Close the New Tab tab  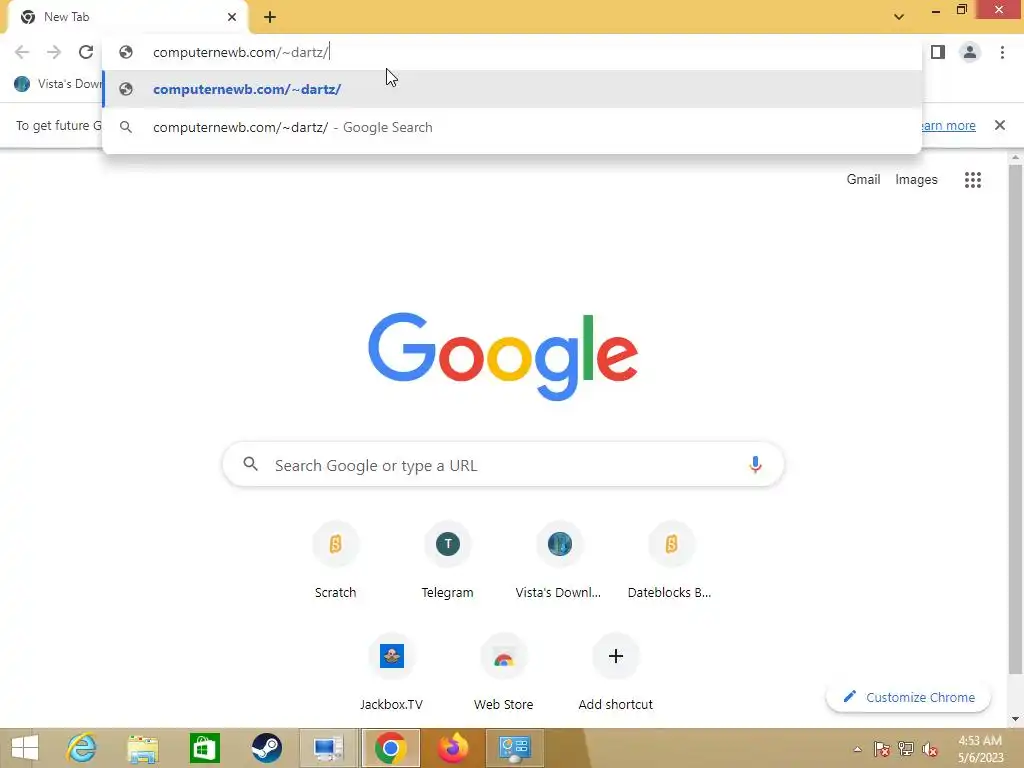coord(232,17)
